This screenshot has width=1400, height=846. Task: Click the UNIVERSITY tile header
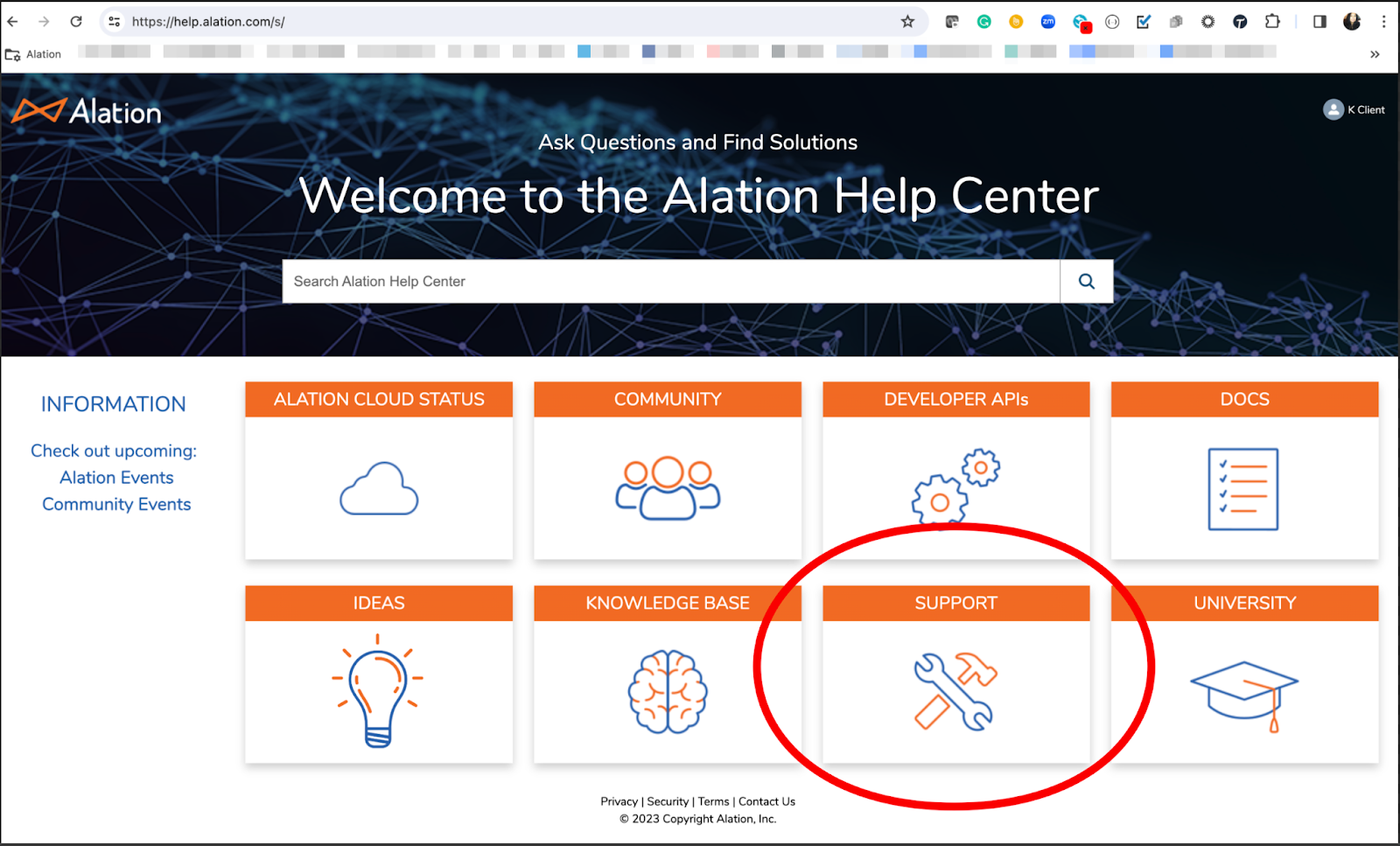pos(1245,603)
